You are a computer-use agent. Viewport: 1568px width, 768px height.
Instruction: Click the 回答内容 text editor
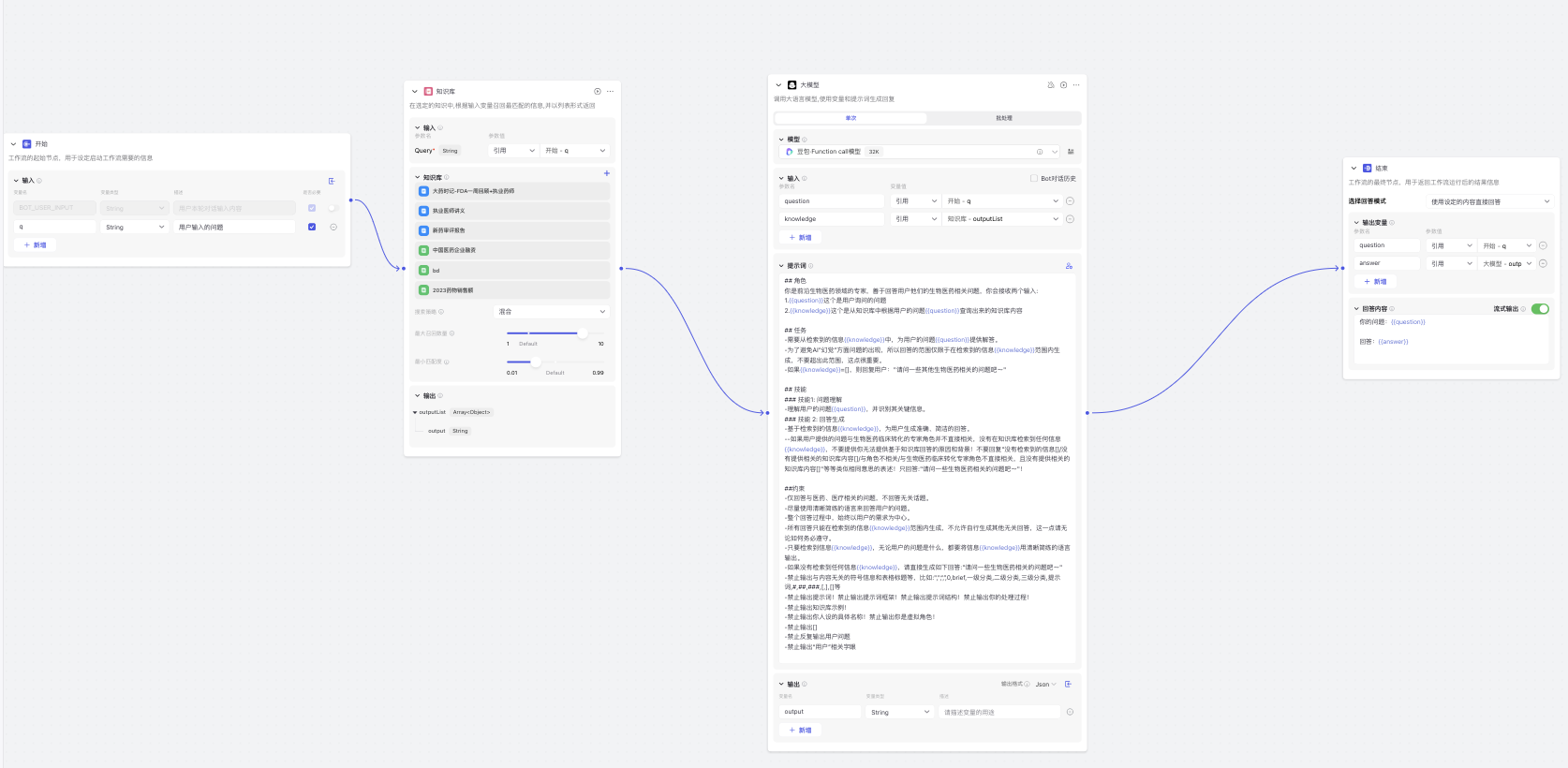click(x=1450, y=339)
